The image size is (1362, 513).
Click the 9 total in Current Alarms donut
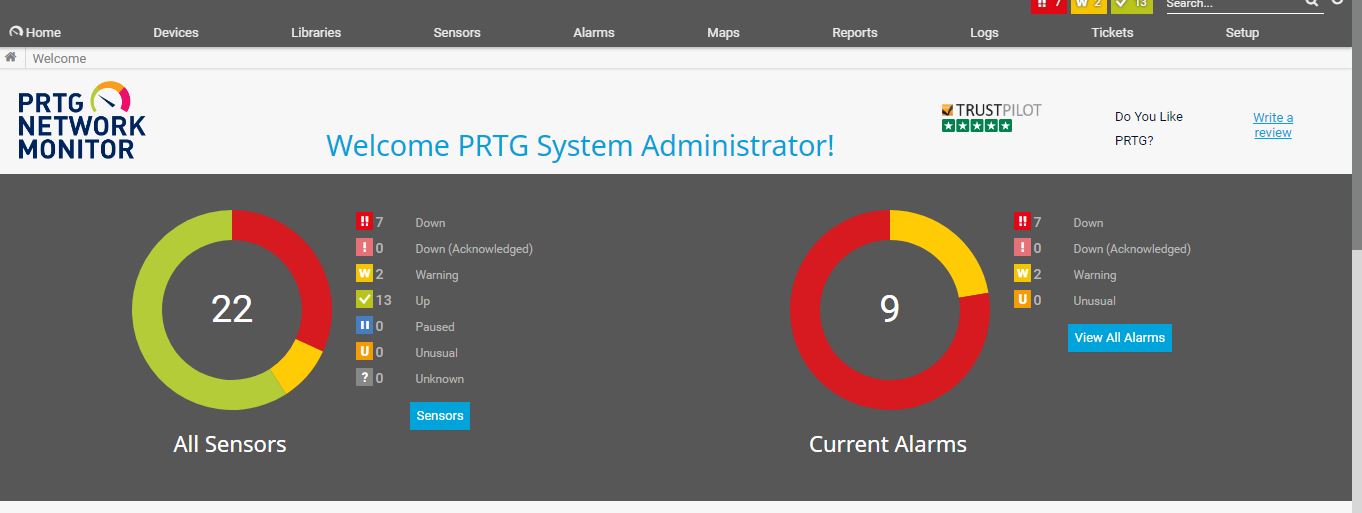pyautogui.click(x=890, y=309)
